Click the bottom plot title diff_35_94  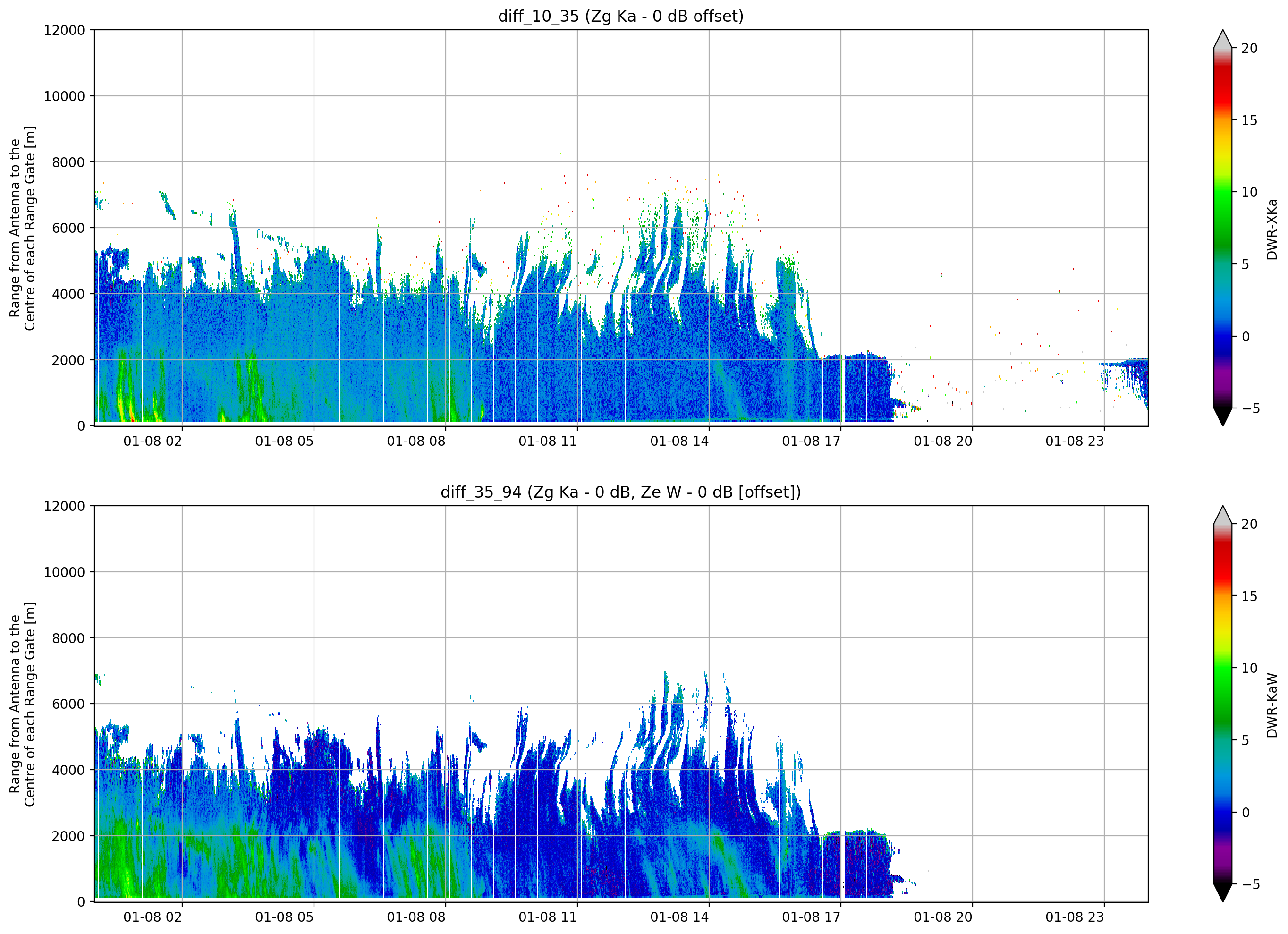point(621,492)
